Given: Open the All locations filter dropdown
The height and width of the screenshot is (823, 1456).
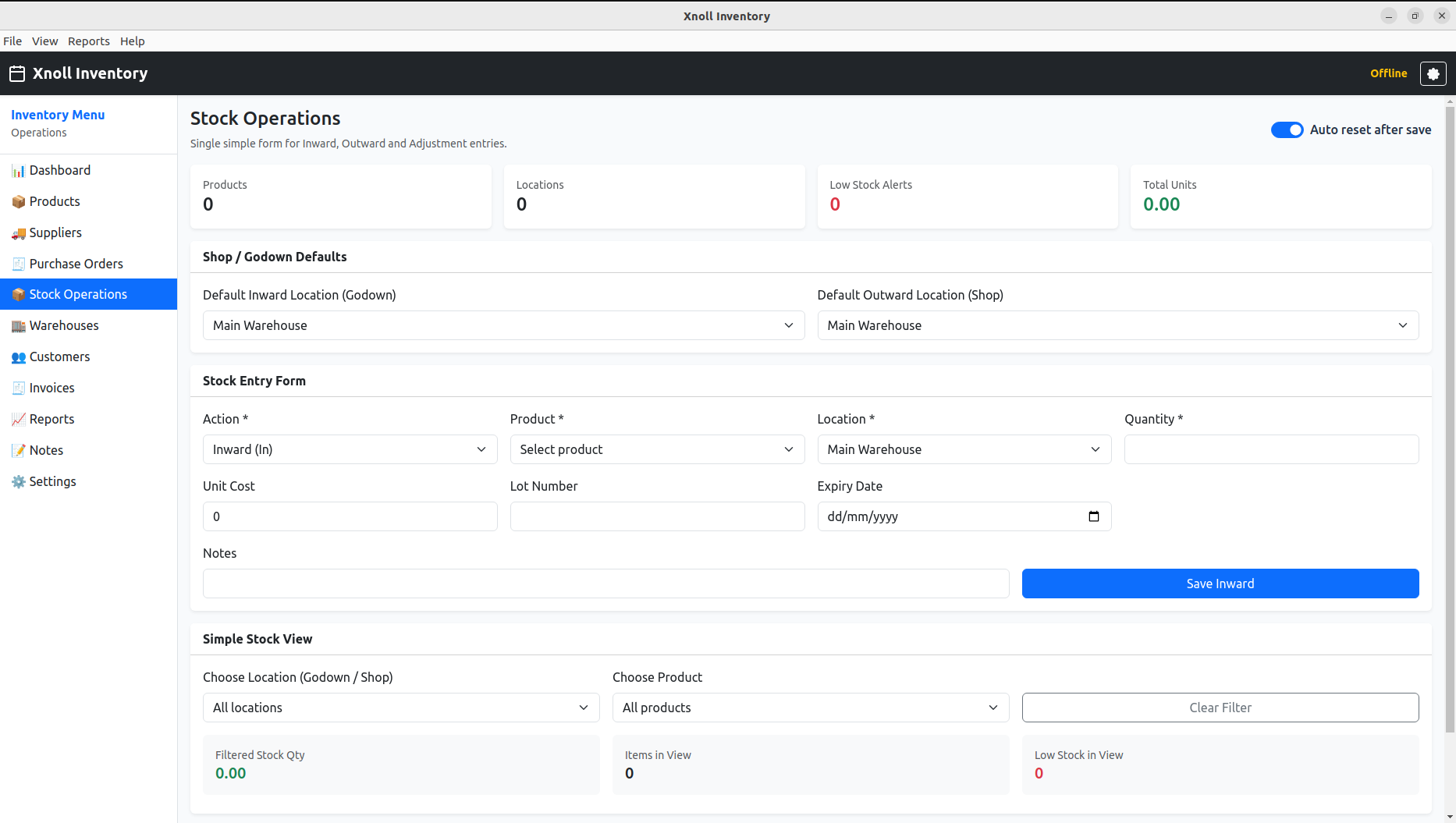Looking at the screenshot, I should (401, 708).
